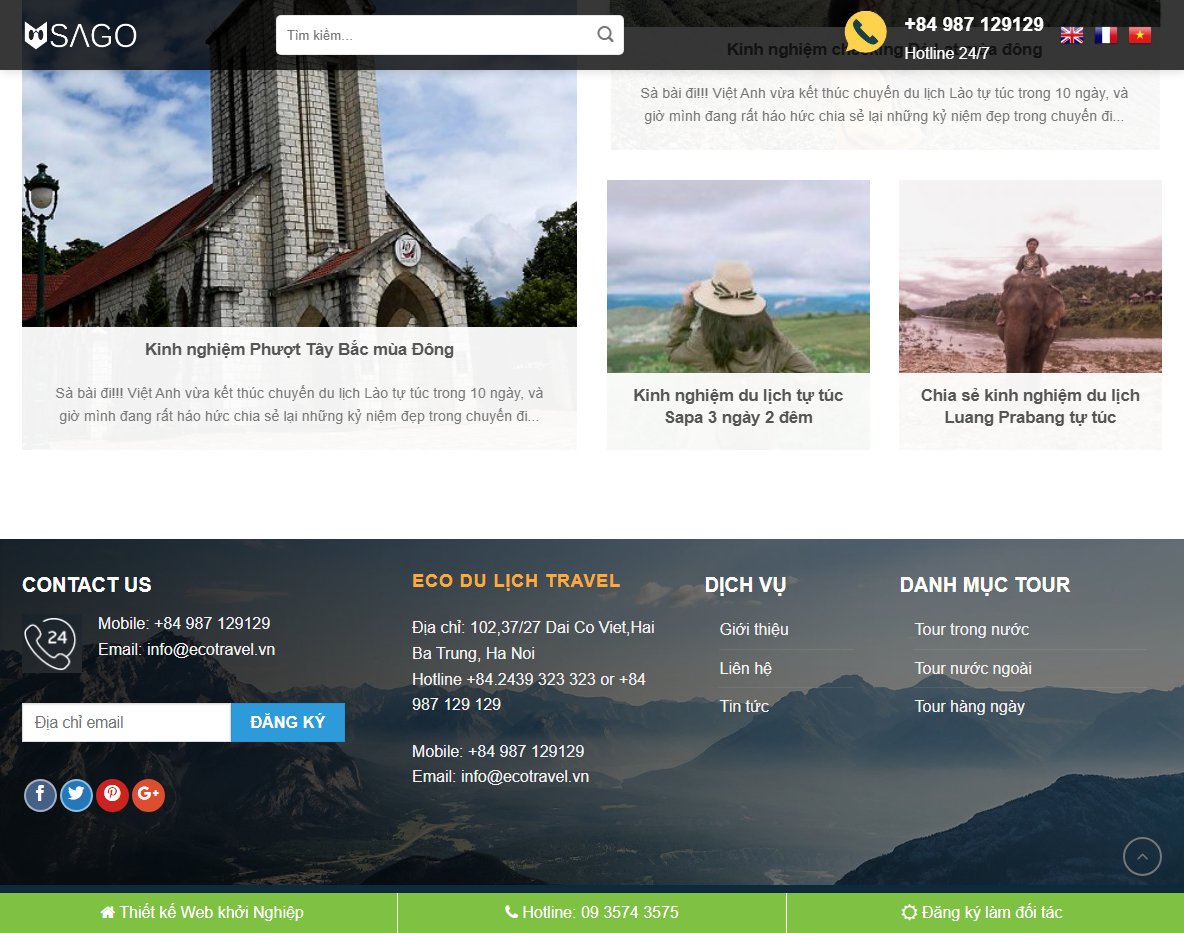
Task: Click the scroll-to-top chevron button
Action: tap(1142, 856)
